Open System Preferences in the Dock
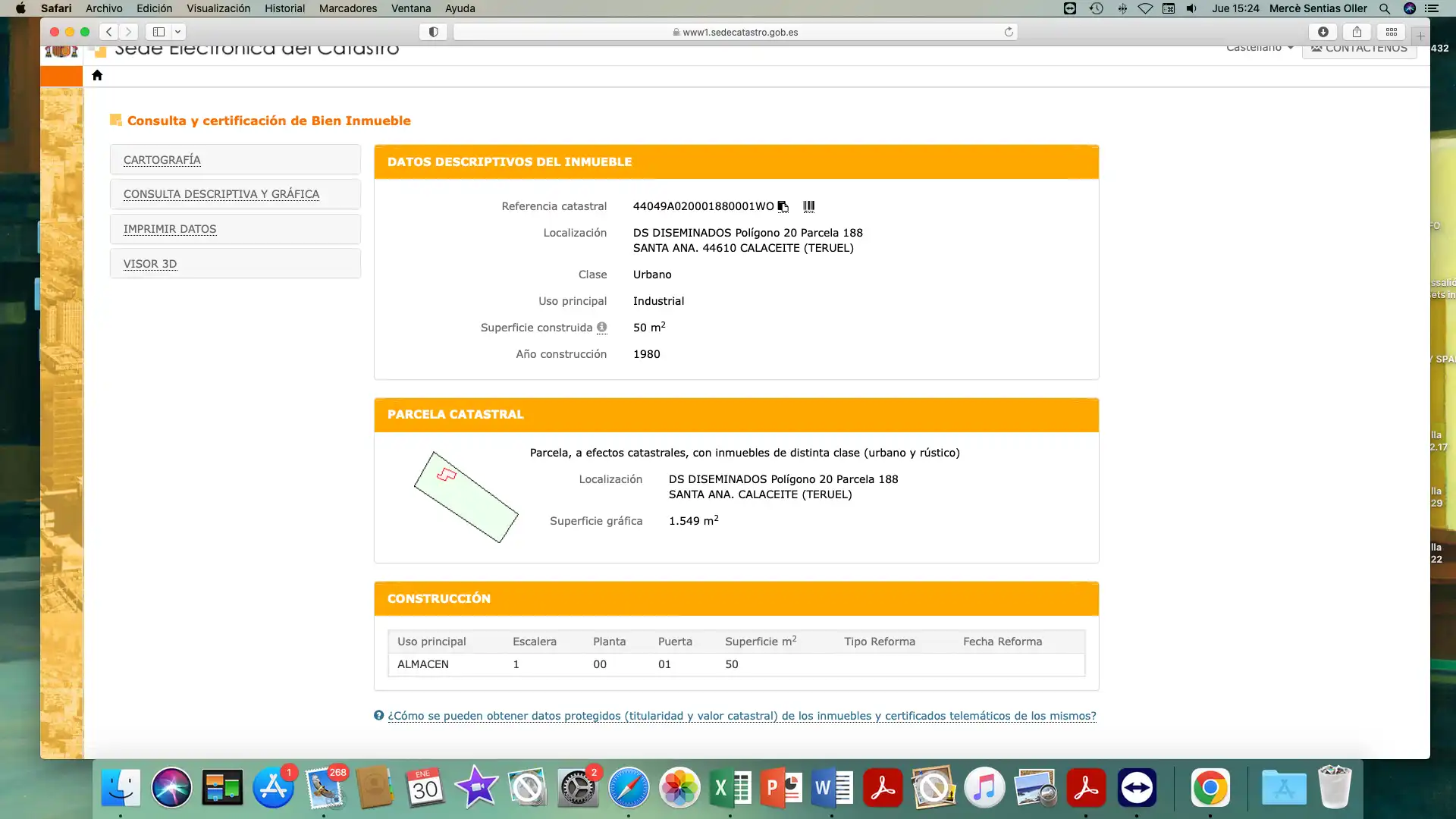Viewport: 1456px width, 819px height. [x=578, y=788]
